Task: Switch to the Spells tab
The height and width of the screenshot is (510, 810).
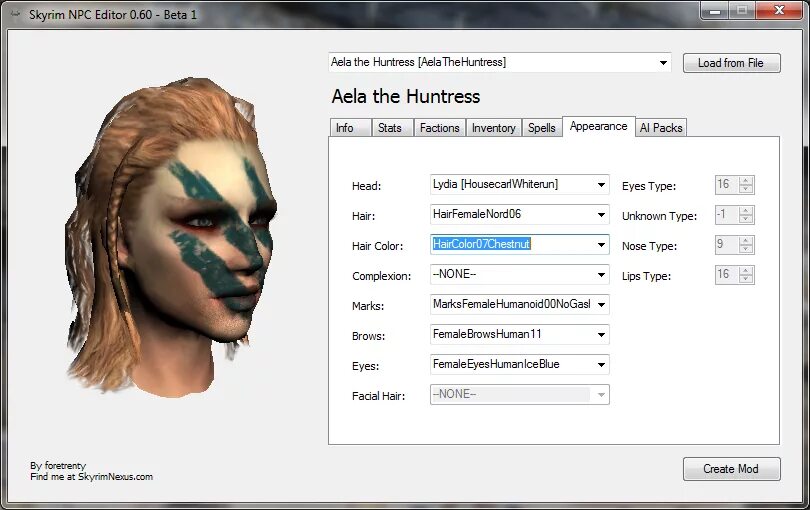Action: (542, 128)
